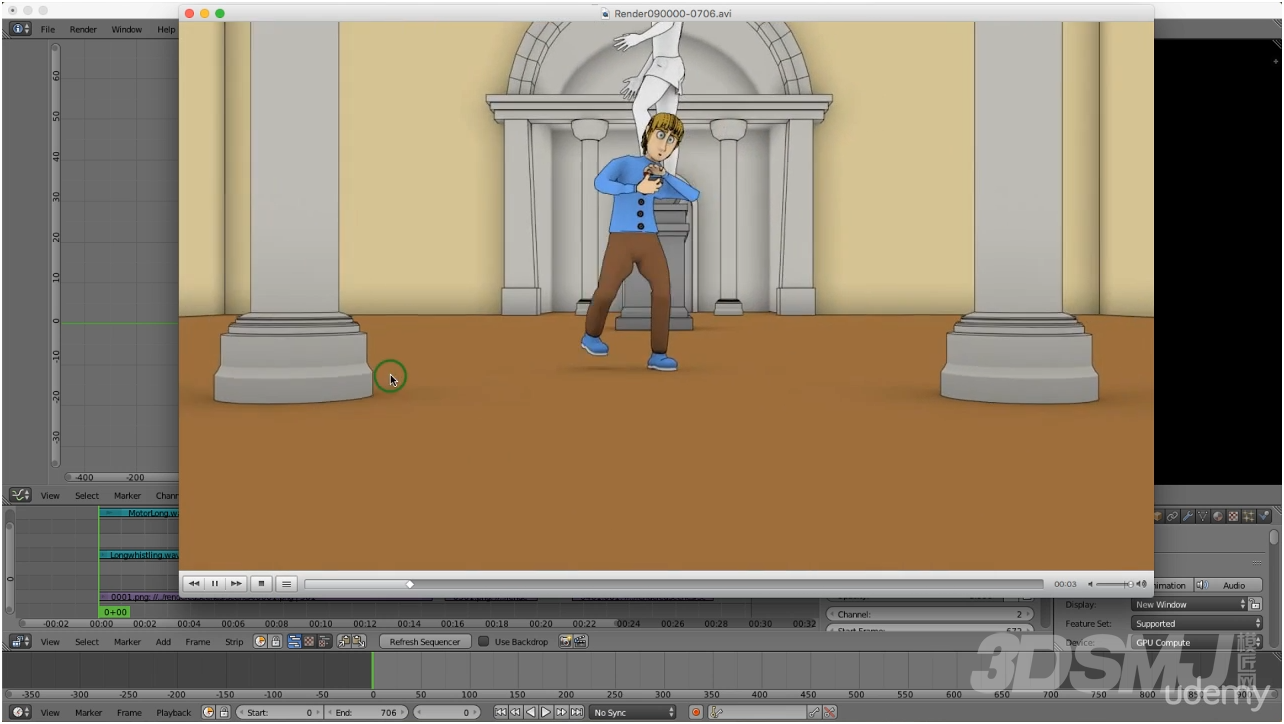The height and width of the screenshot is (724, 1284).
Task: Click the Refresh Sequencer button
Action: click(425, 641)
